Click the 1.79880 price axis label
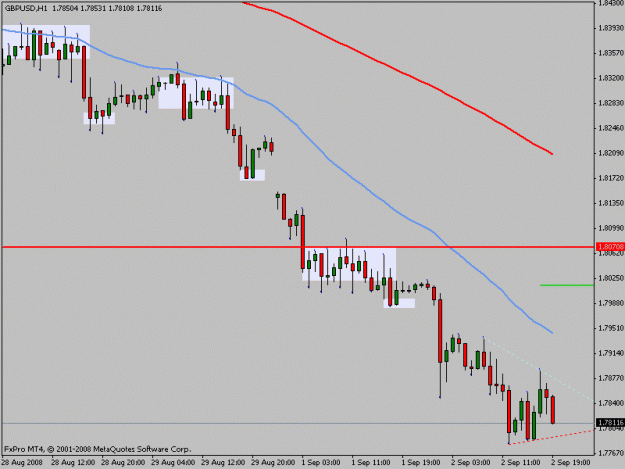This screenshot has height=469, width=625. click(611, 303)
